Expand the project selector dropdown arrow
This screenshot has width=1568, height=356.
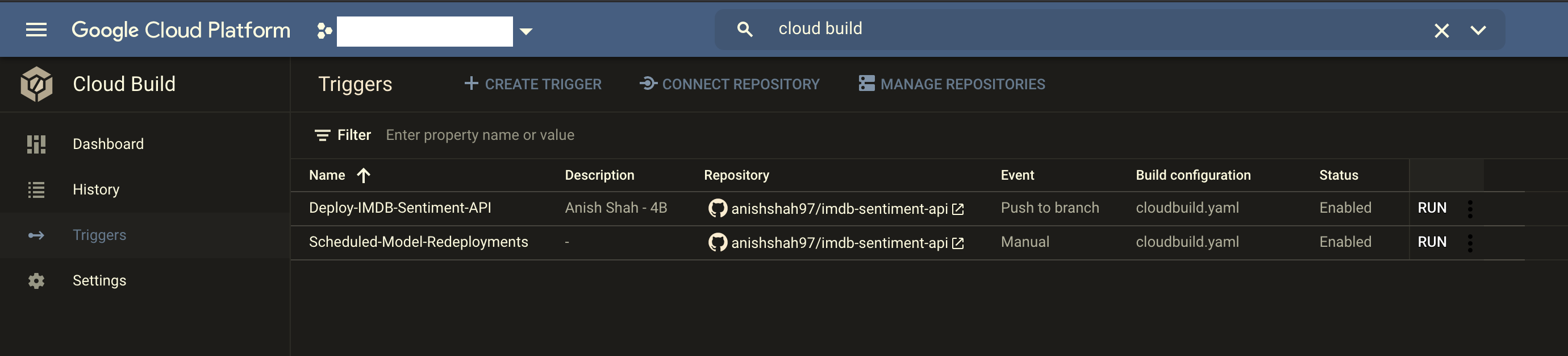pyautogui.click(x=527, y=31)
